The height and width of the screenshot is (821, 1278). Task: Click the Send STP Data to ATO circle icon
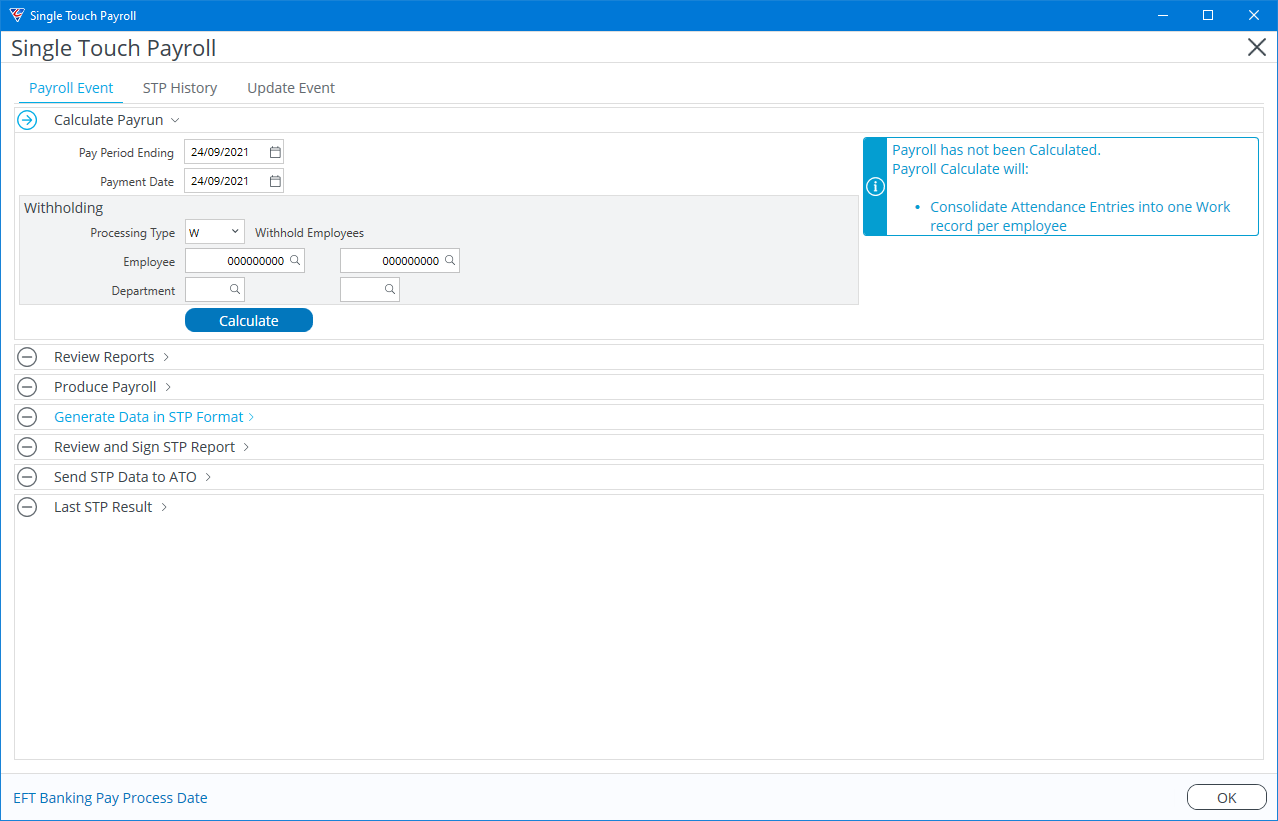(x=28, y=477)
